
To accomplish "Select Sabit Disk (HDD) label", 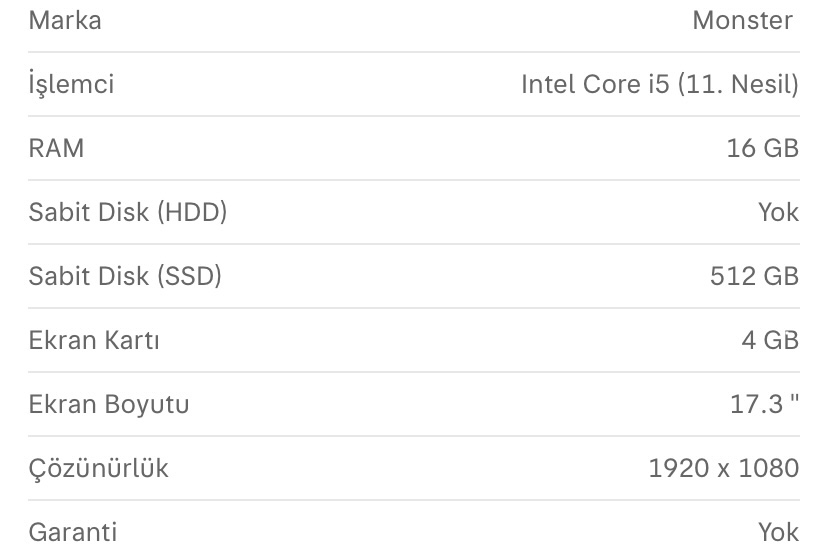I will pyautogui.click(x=128, y=212).
